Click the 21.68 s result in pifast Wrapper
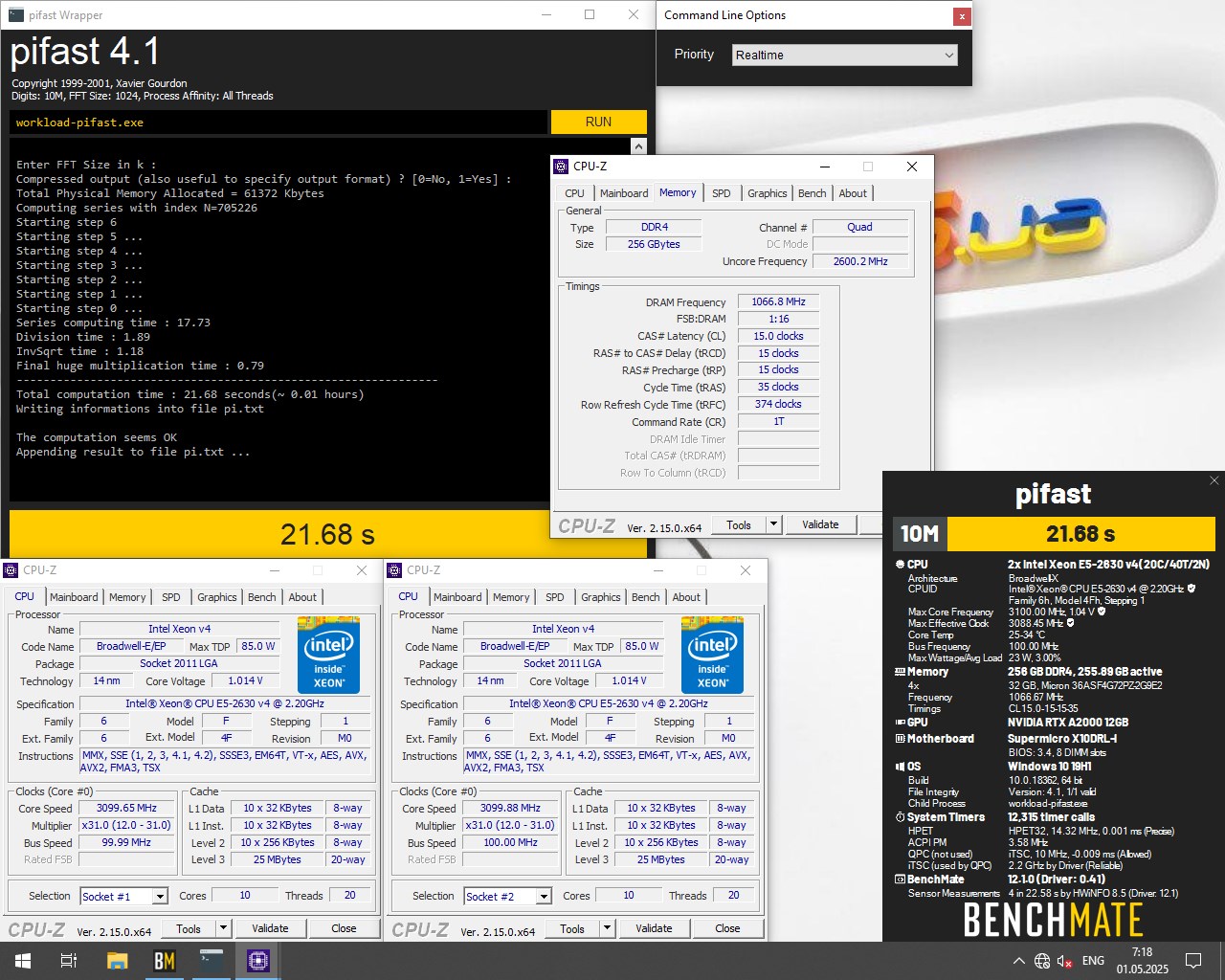 click(327, 534)
